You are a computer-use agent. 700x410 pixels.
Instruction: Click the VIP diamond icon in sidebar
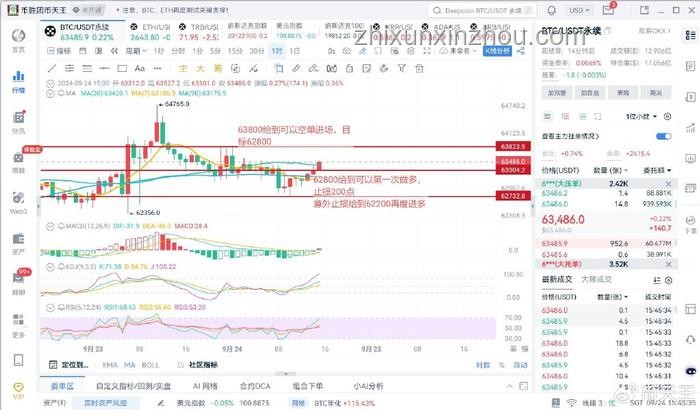tap(18, 390)
